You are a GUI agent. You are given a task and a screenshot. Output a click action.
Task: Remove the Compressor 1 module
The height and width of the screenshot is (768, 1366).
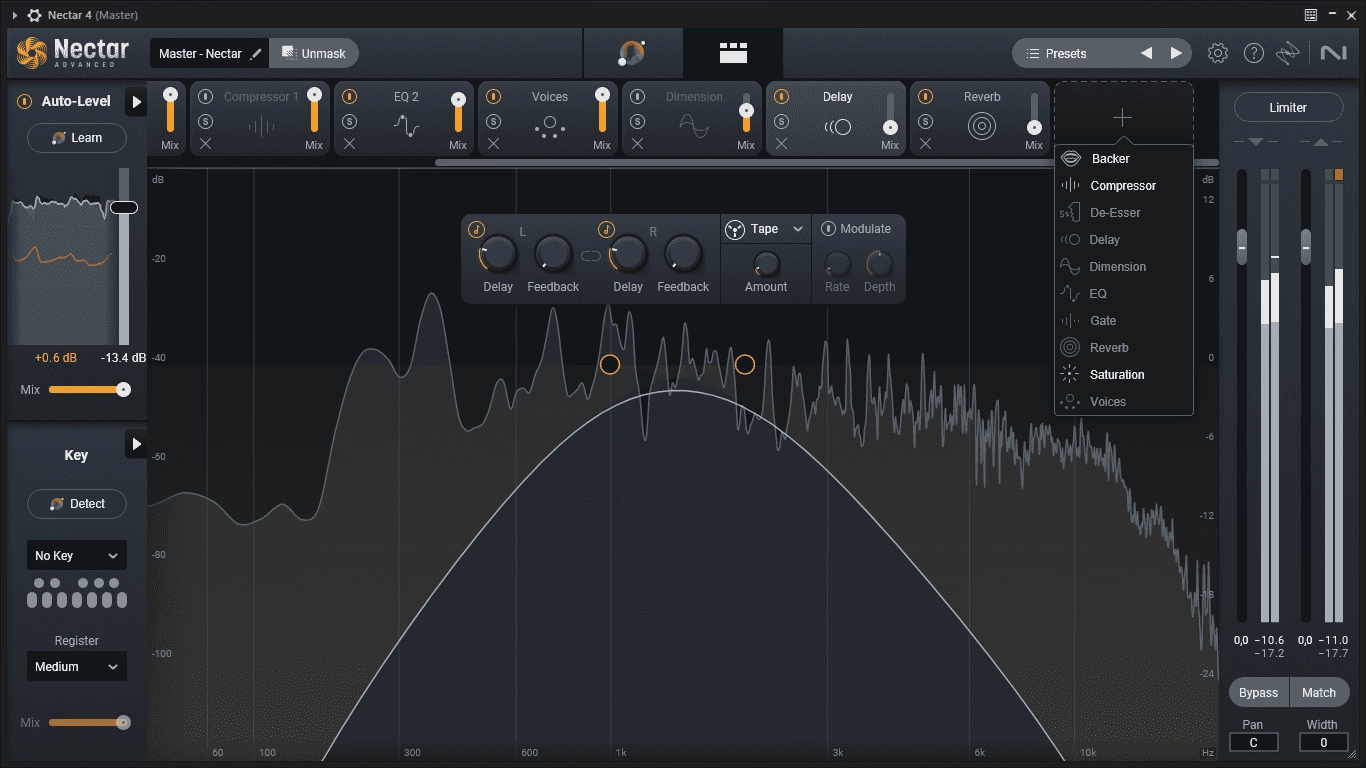point(205,144)
